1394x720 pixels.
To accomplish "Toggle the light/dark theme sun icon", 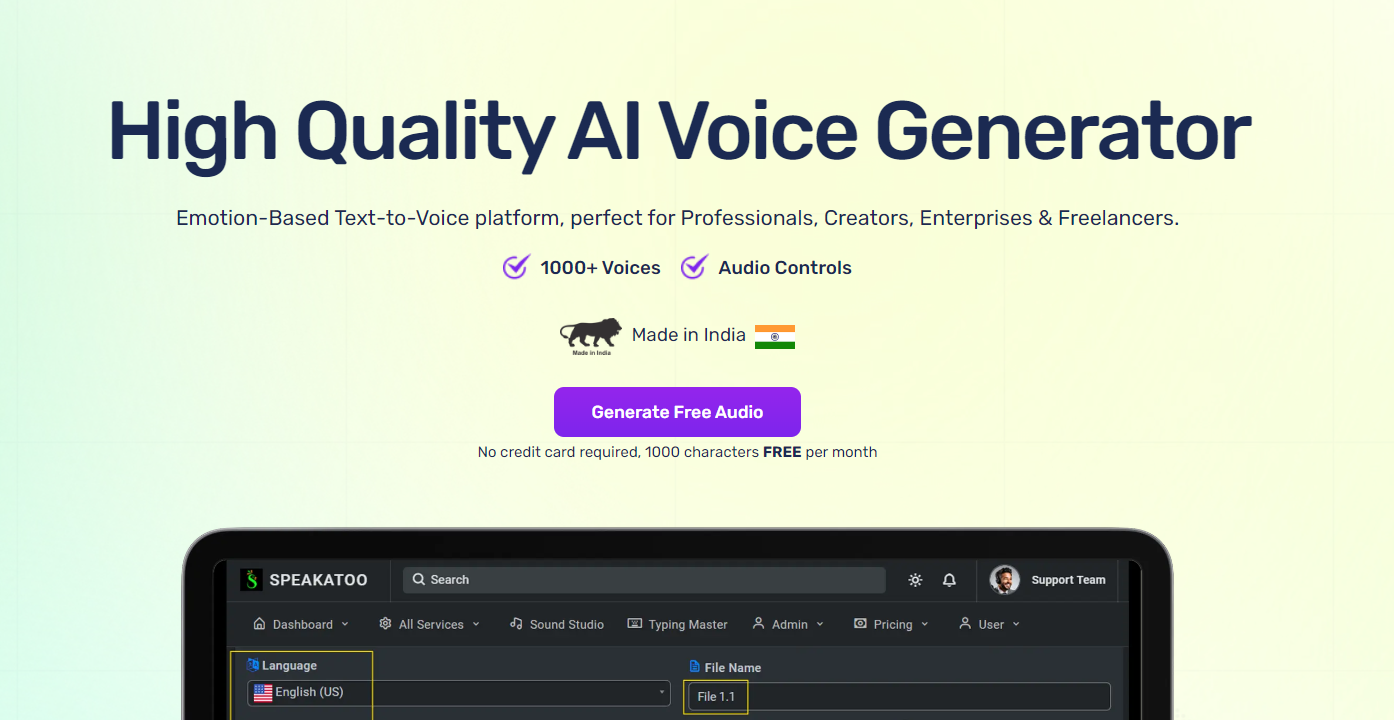I will pos(915,580).
